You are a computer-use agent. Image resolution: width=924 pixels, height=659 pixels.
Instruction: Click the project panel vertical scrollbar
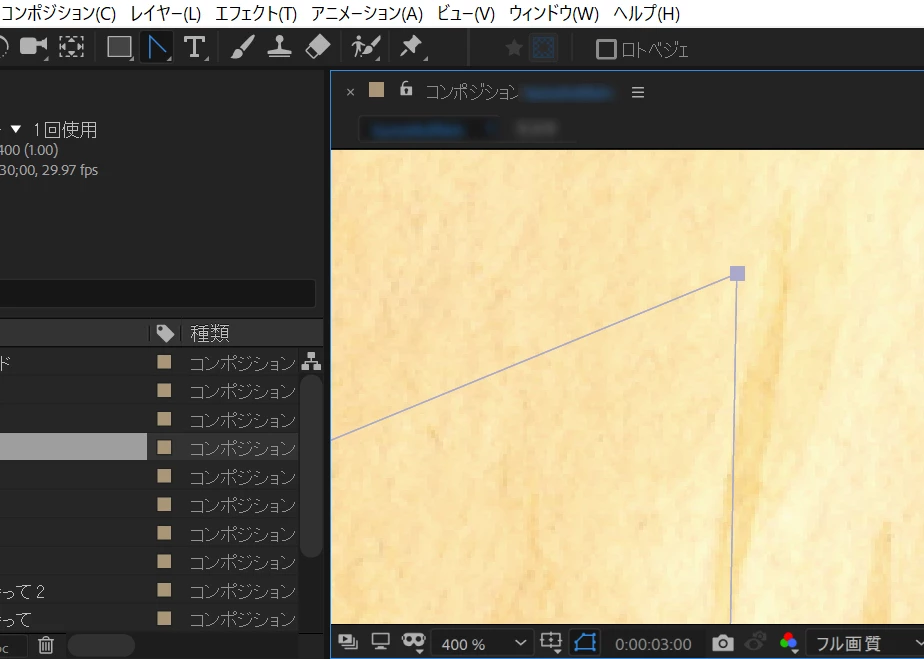311,466
